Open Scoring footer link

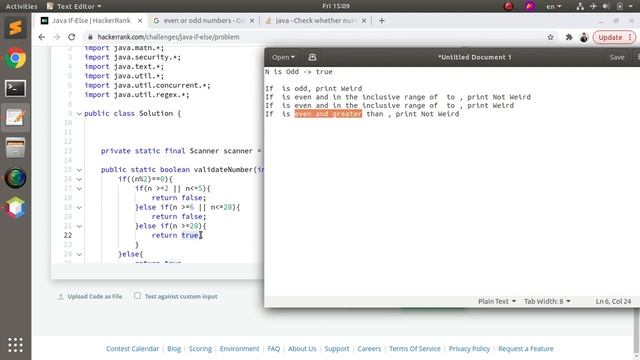coord(200,349)
